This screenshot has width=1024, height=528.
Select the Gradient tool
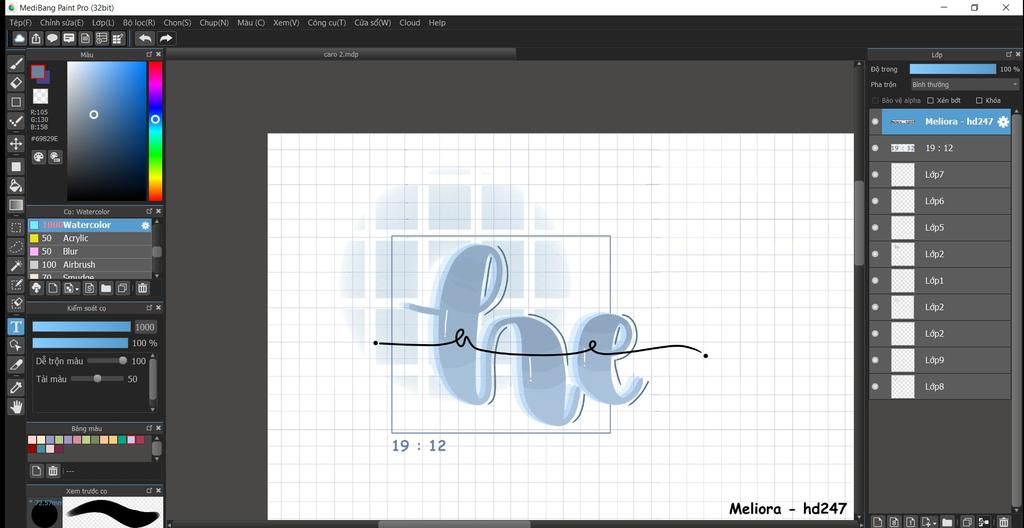(16, 205)
